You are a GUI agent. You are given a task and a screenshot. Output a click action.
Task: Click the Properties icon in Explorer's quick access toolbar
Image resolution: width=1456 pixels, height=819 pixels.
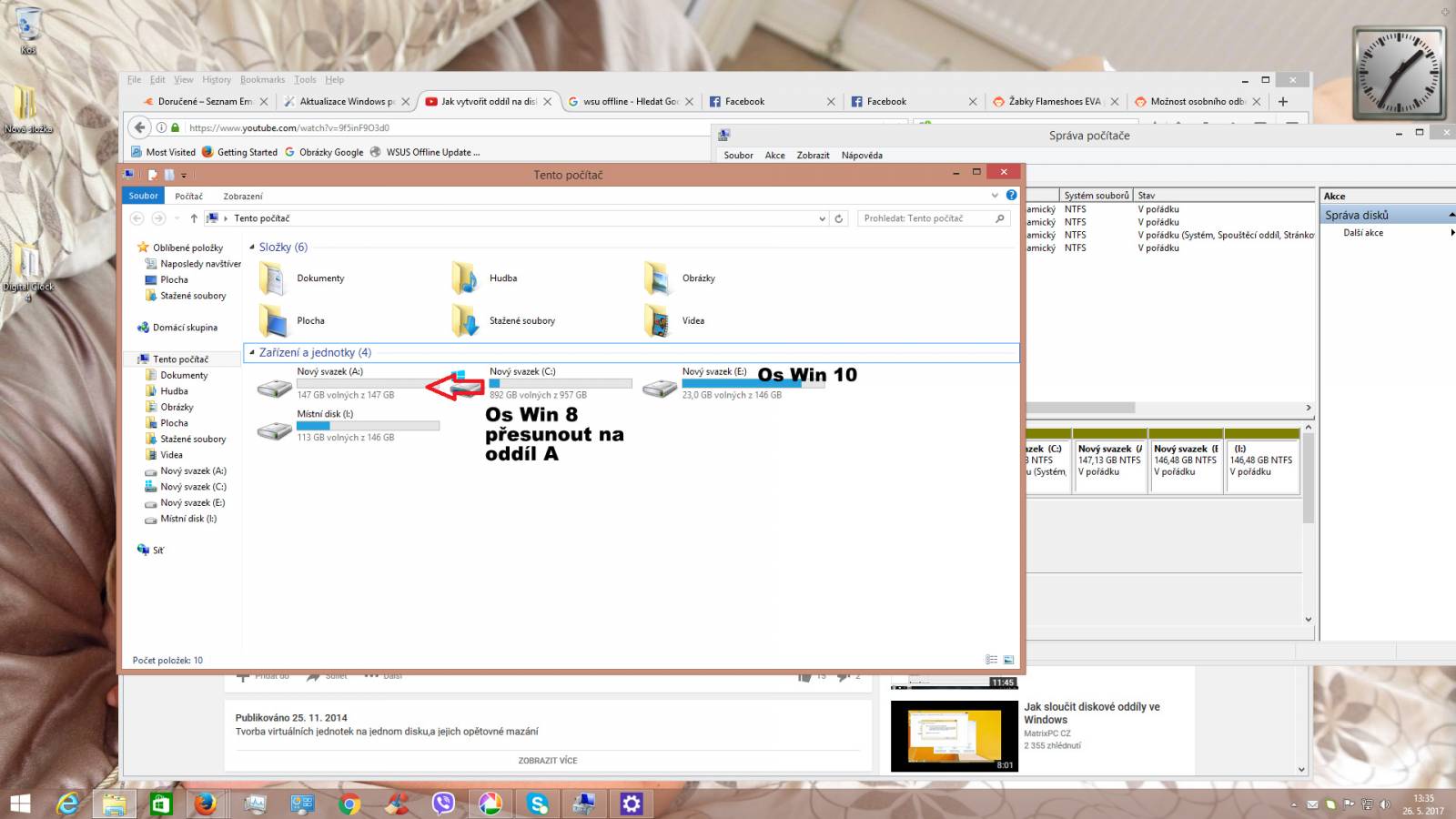tap(153, 175)
